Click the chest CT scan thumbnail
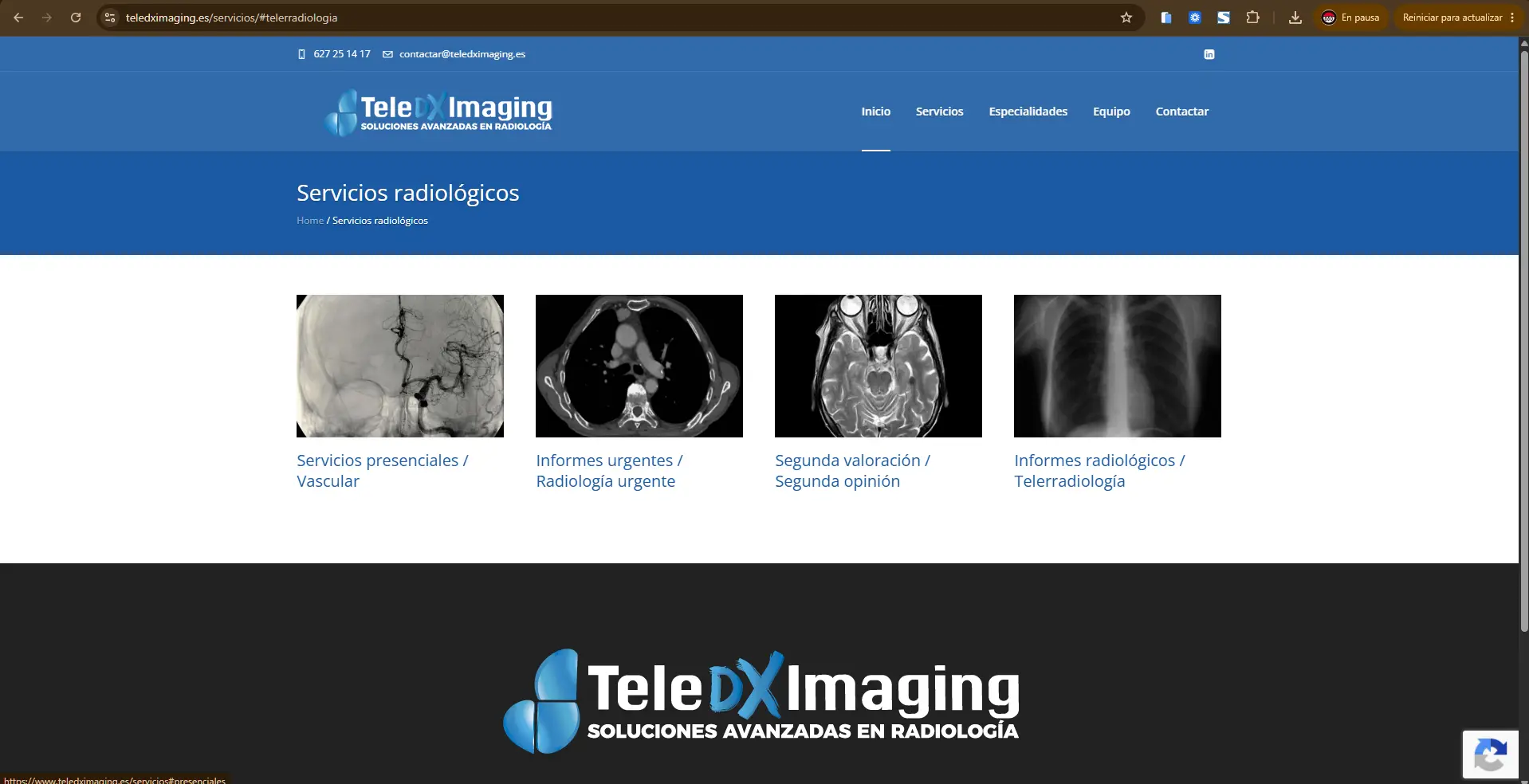Image resolution: width=1529 pixels, height=784 pixels. point(639,366)
